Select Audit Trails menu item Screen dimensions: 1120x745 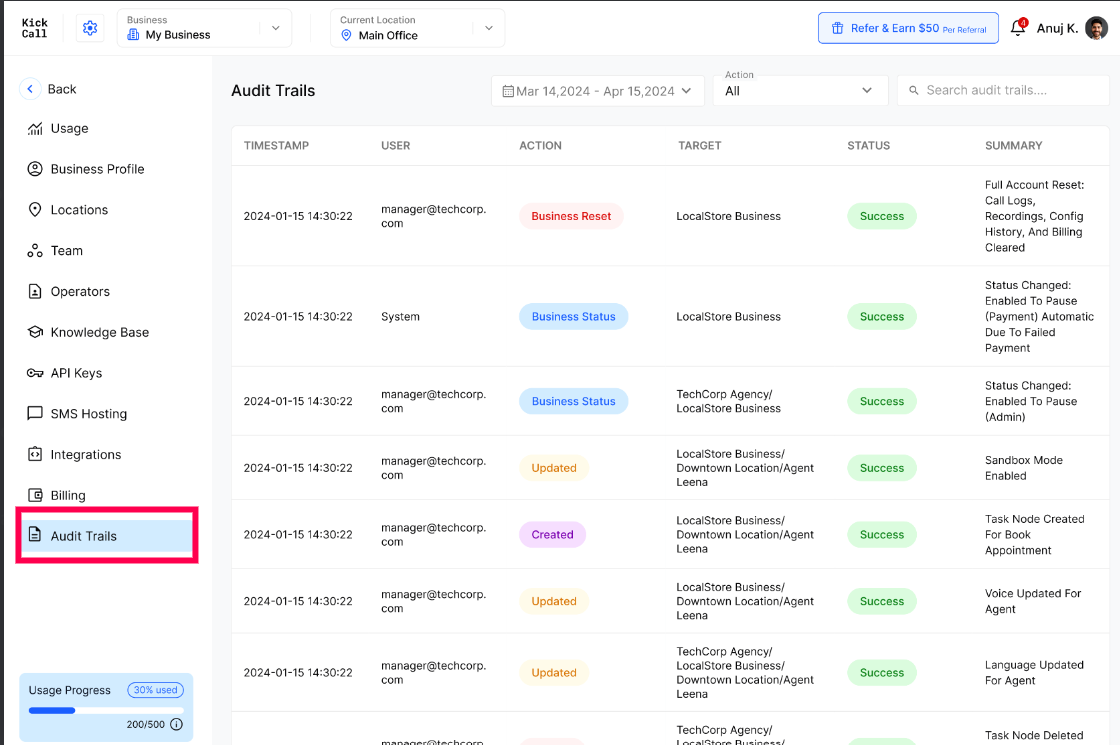[107, 536]
